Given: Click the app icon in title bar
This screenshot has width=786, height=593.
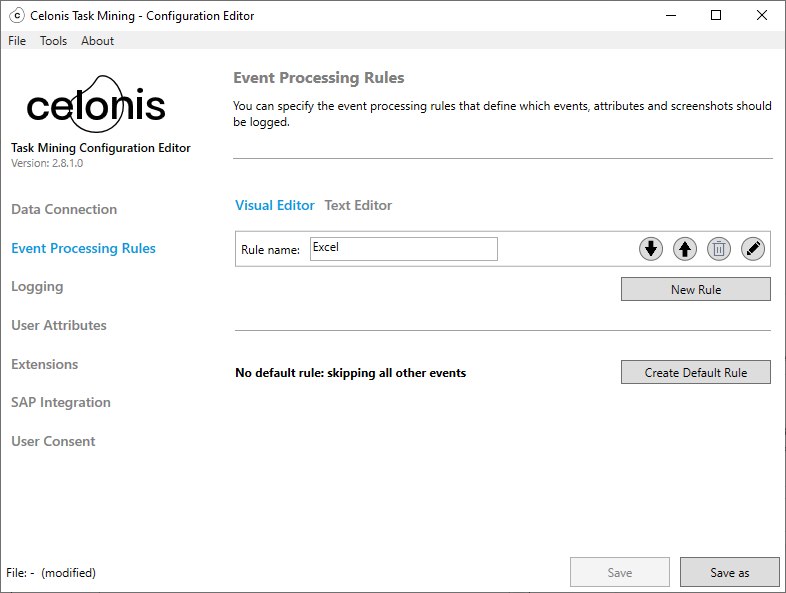Looking at the screenshot, I should click(16, 15).
